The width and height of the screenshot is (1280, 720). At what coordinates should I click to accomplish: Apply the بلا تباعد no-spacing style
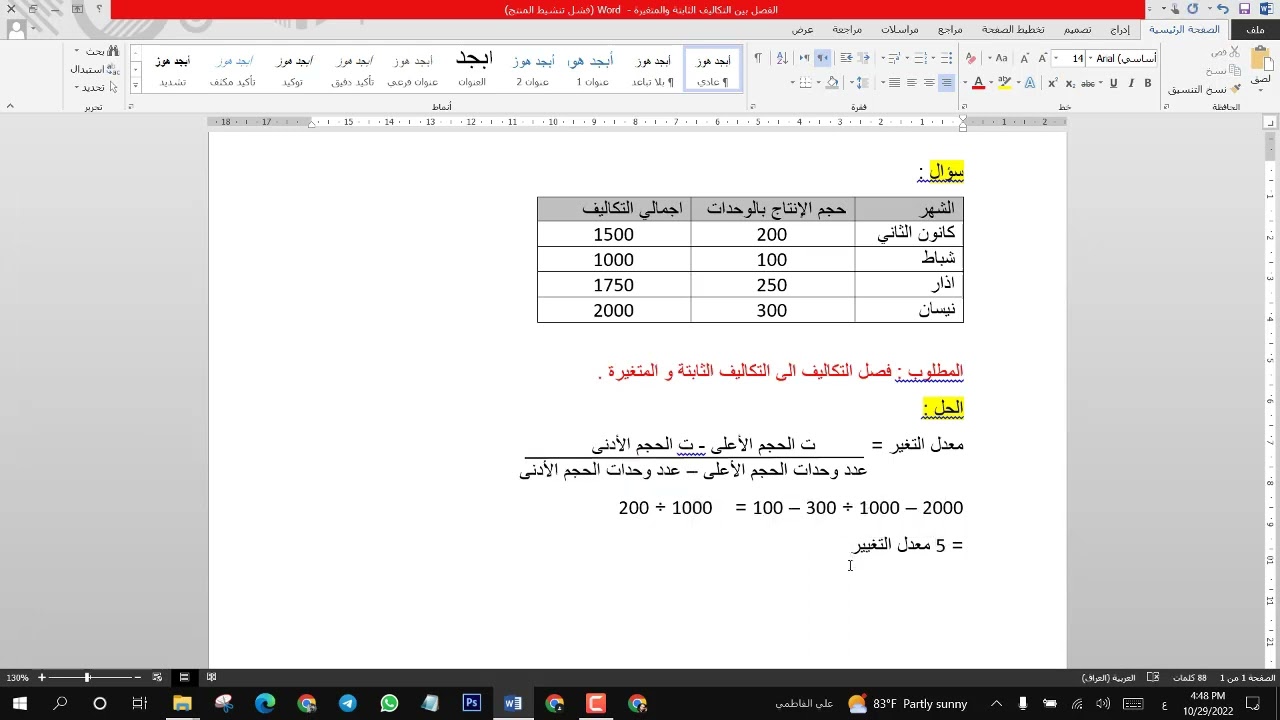pyautogui.click(x=653, y=70)
